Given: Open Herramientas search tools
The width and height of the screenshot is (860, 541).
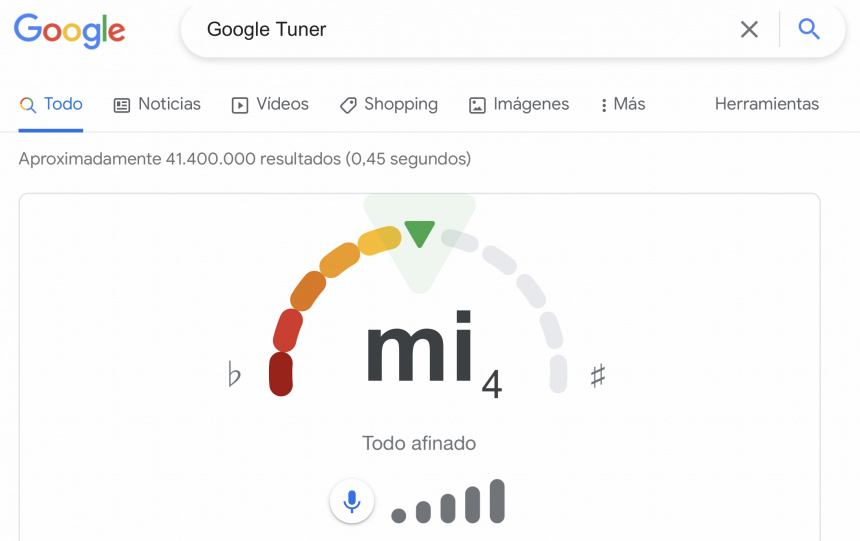Looking at the screenshot, I should [x=767, y=104].
